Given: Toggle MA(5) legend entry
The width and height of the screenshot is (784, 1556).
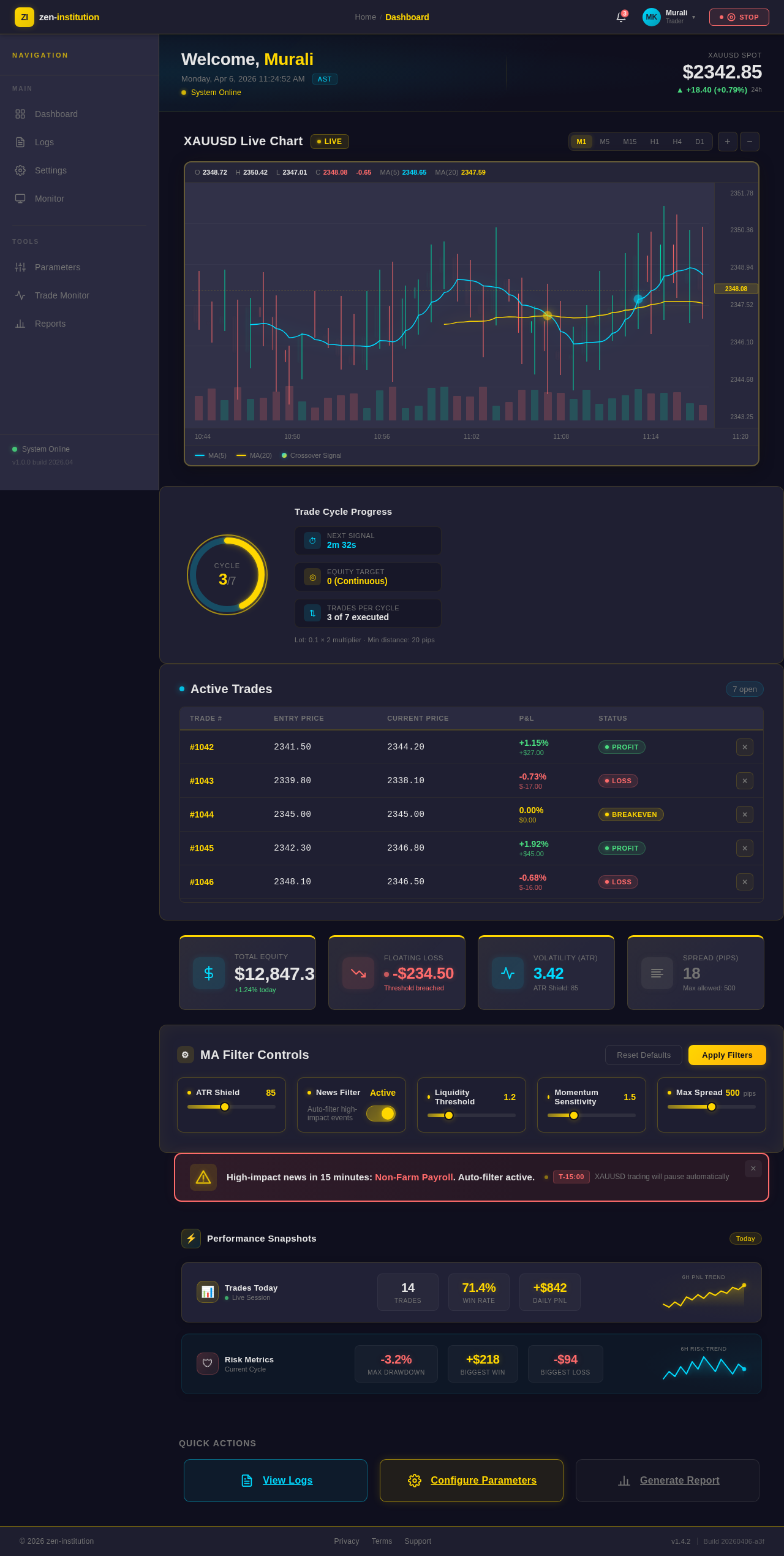Looking at the screenshot, I should [x=211, y=455].
